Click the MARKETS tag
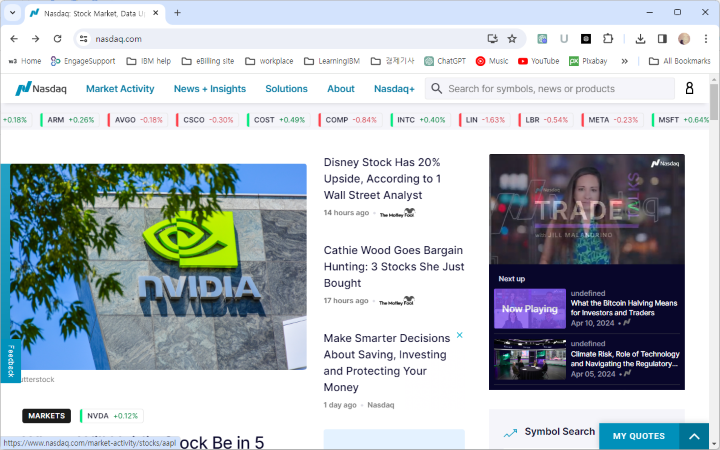Viewport: 720px width, 450px height. [46, 416]
